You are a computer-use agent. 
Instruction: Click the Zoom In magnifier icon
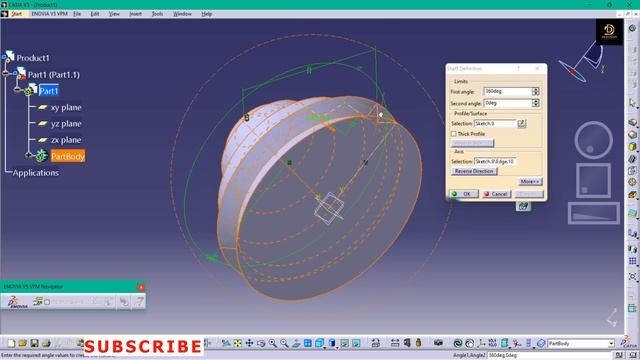(273, 343)
